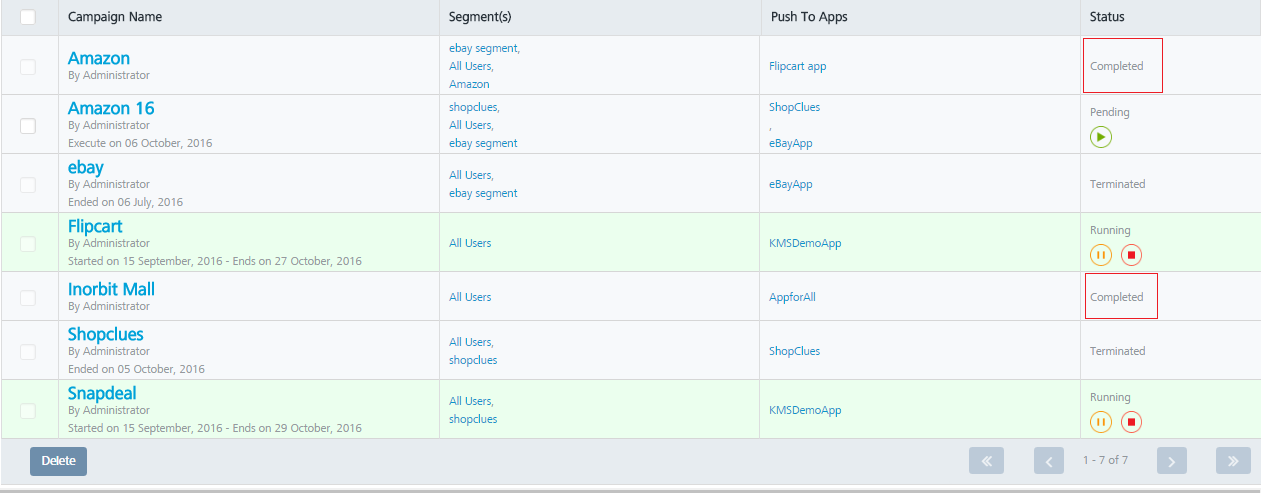Stop the running Flipcart campaign

pos(1131,255)
